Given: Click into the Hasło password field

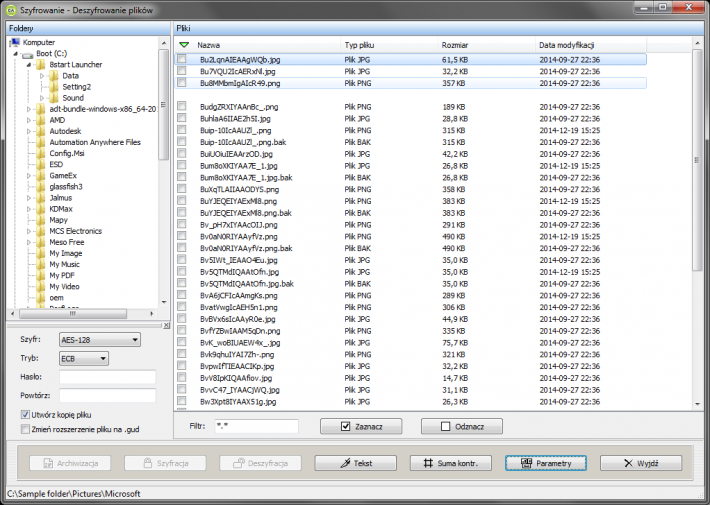Looking at the screenshot, I should (x=107, y=377).
